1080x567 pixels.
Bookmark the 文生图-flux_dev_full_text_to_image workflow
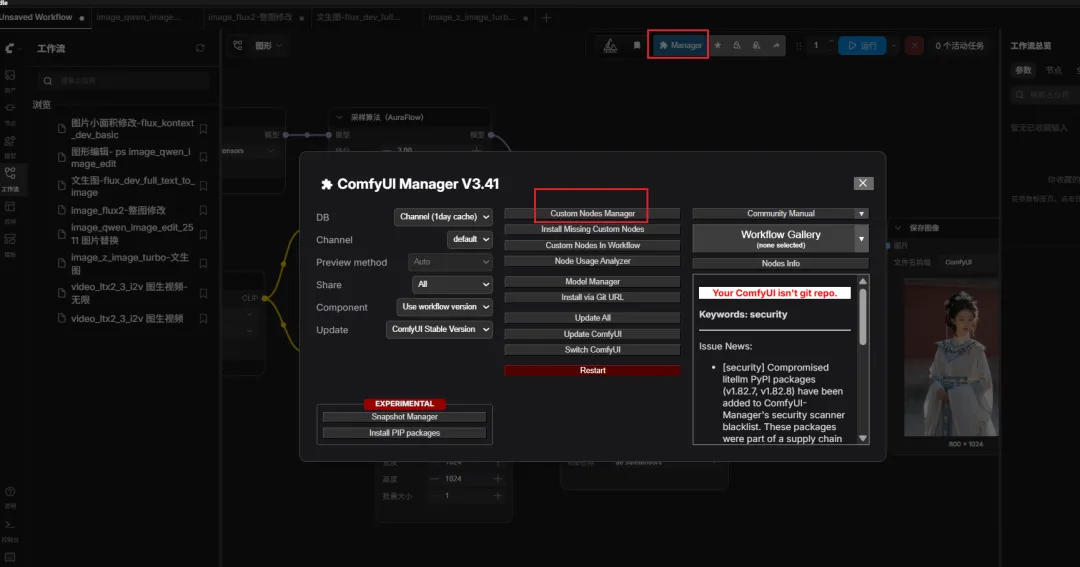203,186
